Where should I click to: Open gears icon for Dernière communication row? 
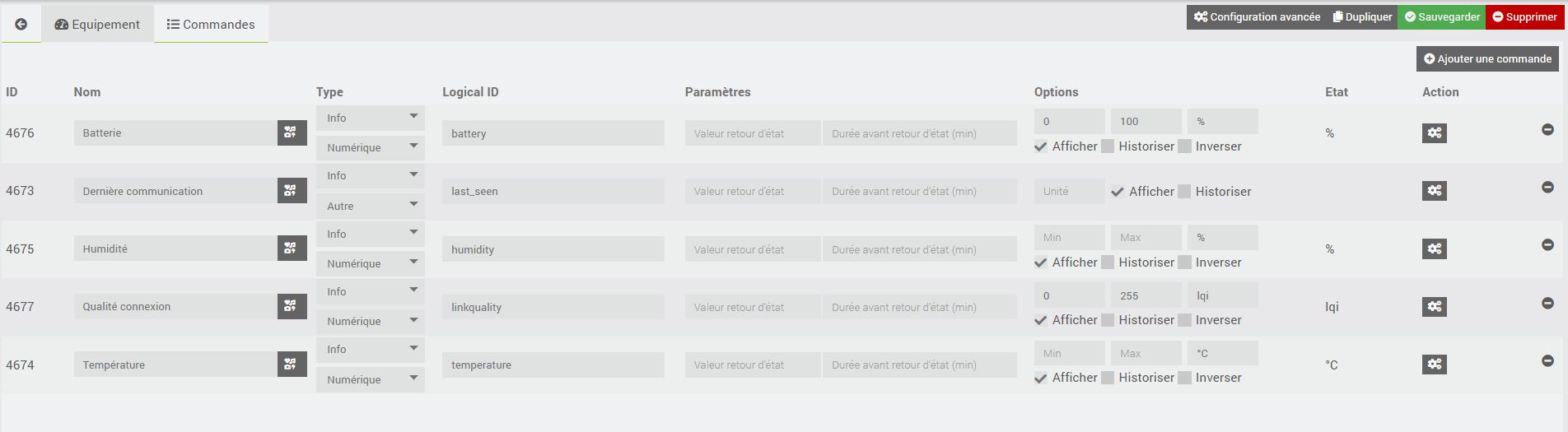click(x=1434, y=191)
